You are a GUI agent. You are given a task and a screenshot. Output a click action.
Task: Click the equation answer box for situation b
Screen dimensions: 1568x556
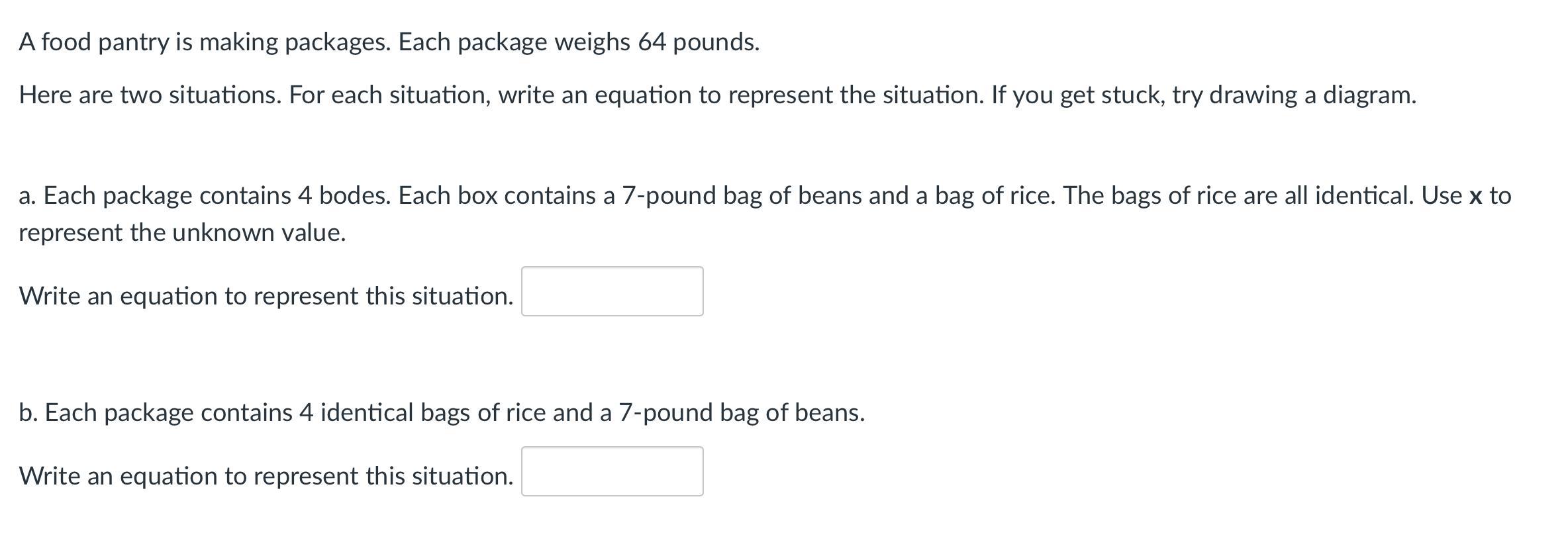coord(612,471)
